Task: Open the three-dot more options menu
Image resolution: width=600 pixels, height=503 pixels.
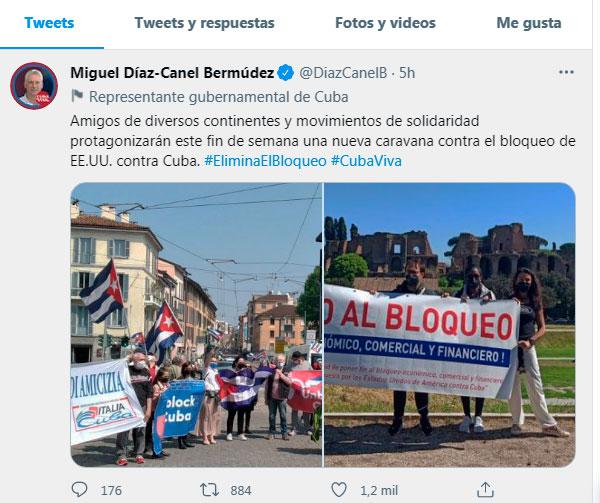Action: click(x=566, y=72)
